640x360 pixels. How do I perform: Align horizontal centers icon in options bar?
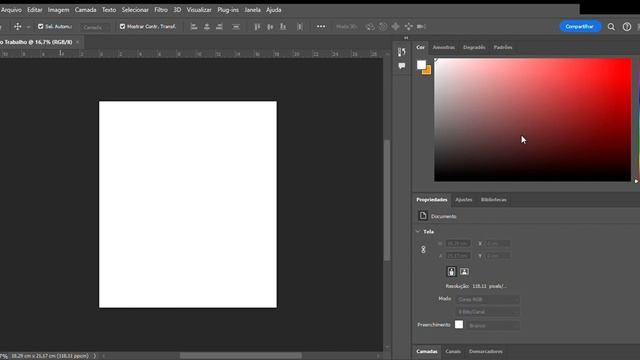point(207,27)
